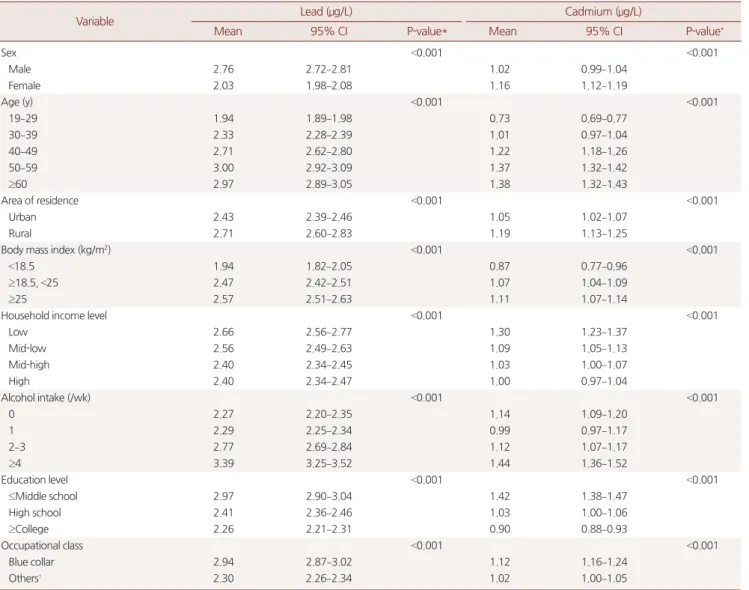Select the "Rural" row label
The height and width of the screenshot is (590, 749).
(x=20, y=234)
